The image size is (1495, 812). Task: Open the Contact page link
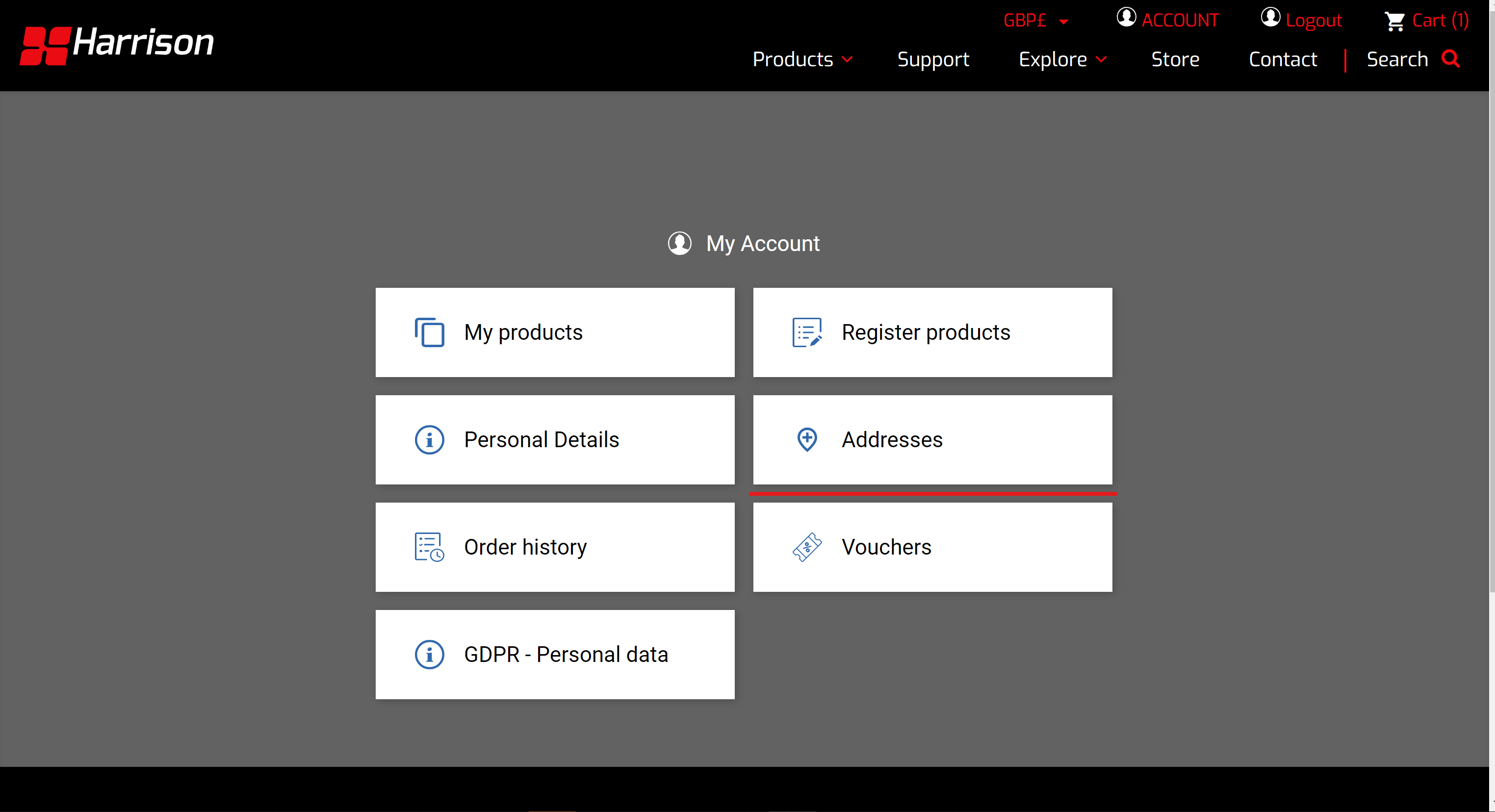[1283, 59]
